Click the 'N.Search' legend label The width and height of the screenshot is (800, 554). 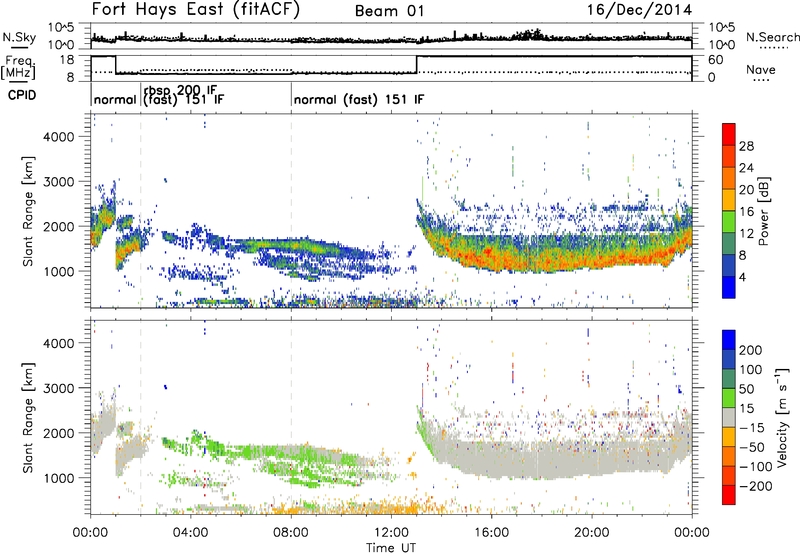click(x=772, y=37)
